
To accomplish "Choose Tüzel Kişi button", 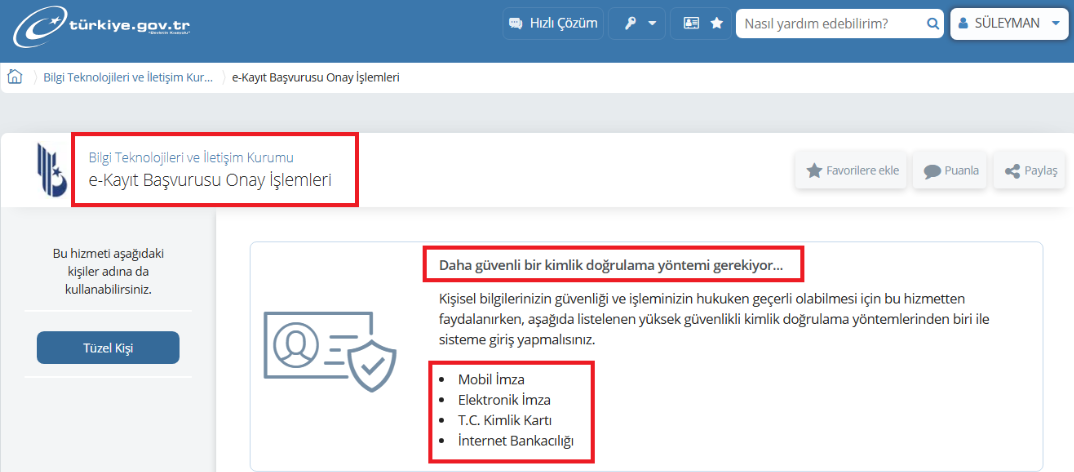I will (108, 348).
